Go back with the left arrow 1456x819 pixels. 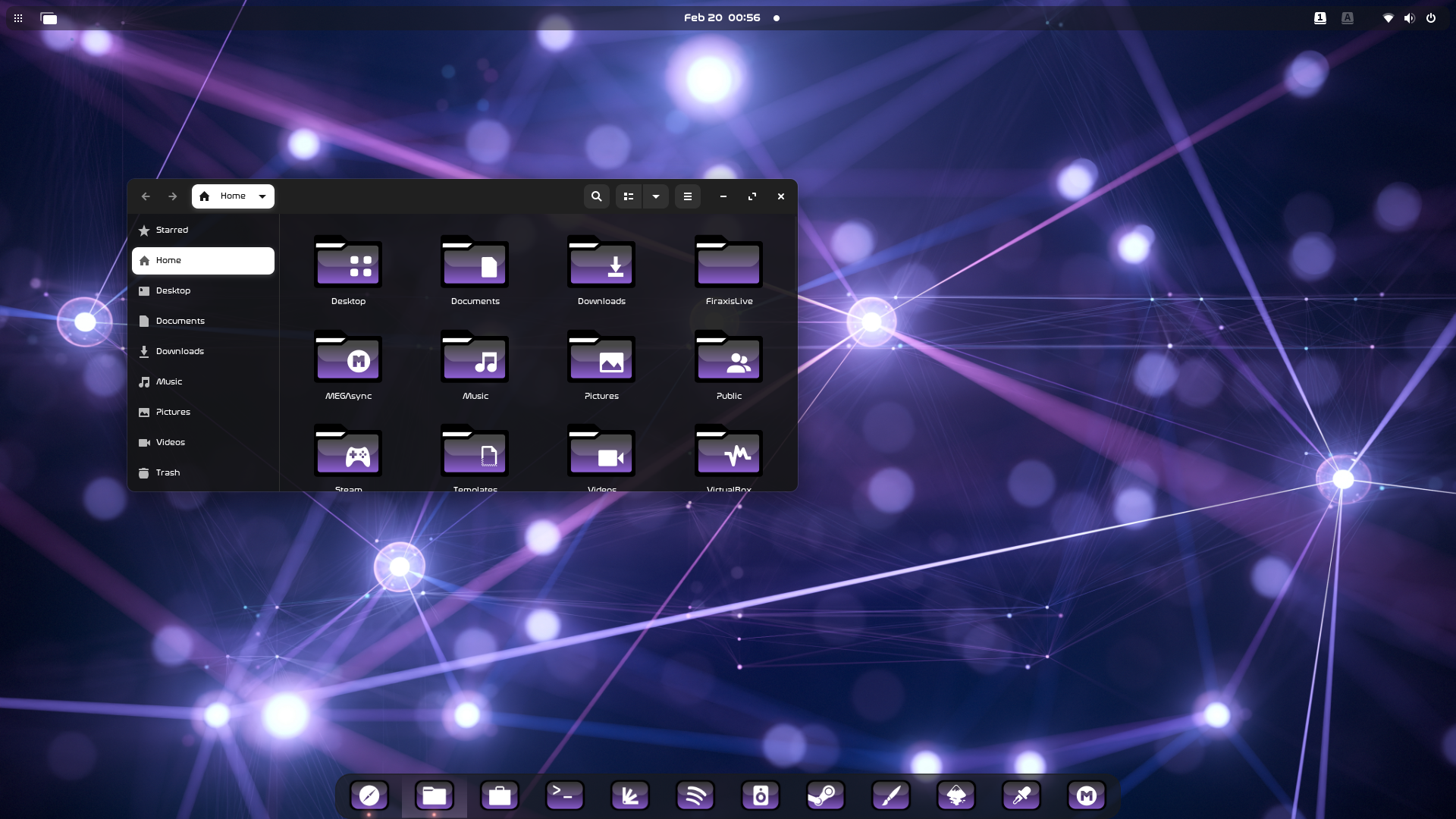pos(146,196)
